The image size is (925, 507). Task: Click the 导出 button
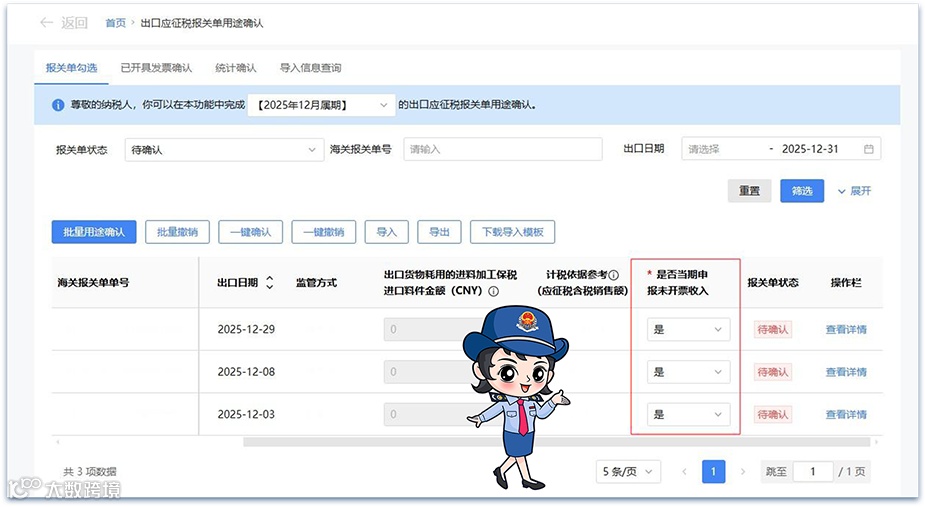[439, 232]
